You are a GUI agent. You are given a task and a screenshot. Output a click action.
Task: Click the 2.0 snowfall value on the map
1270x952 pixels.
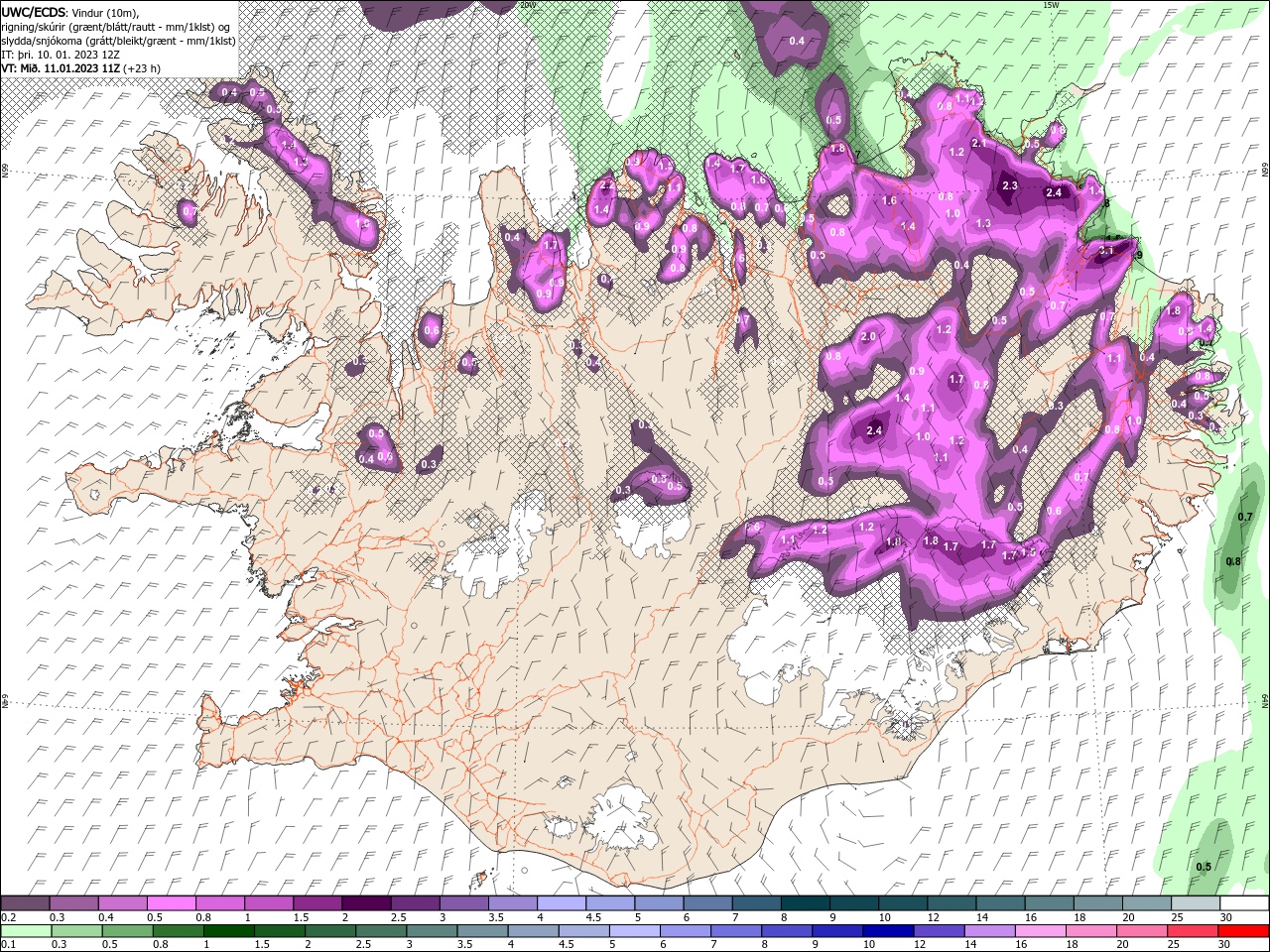868,337
